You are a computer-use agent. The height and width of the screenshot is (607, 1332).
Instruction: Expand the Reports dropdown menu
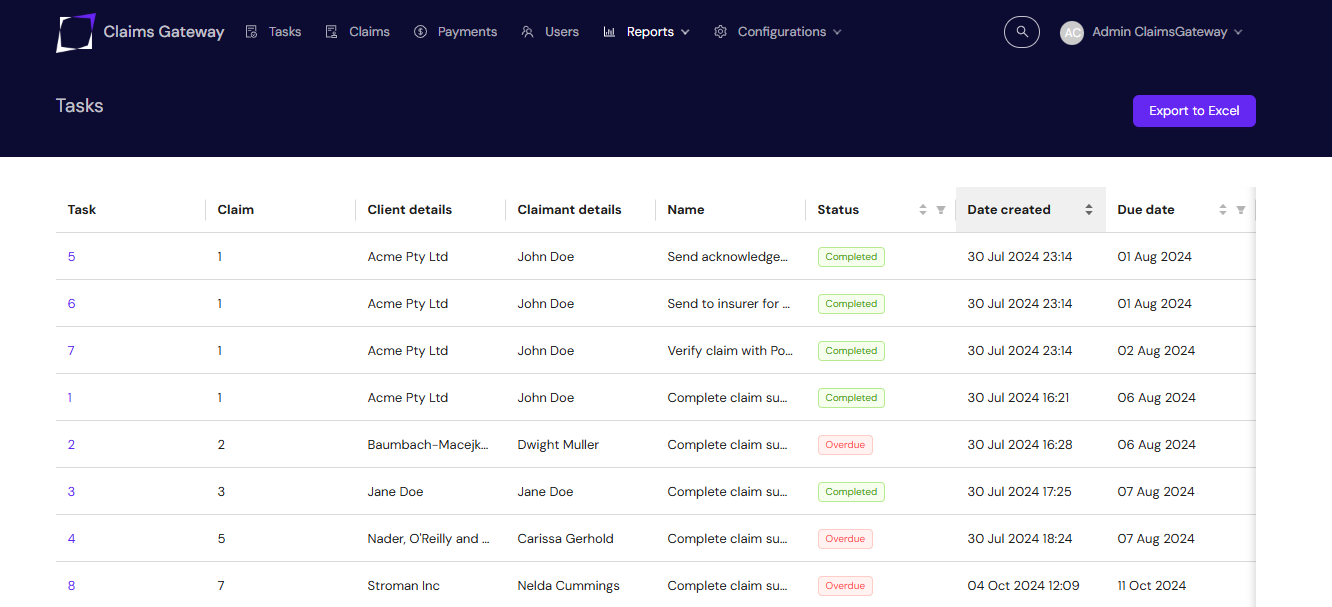coord(647,32)
